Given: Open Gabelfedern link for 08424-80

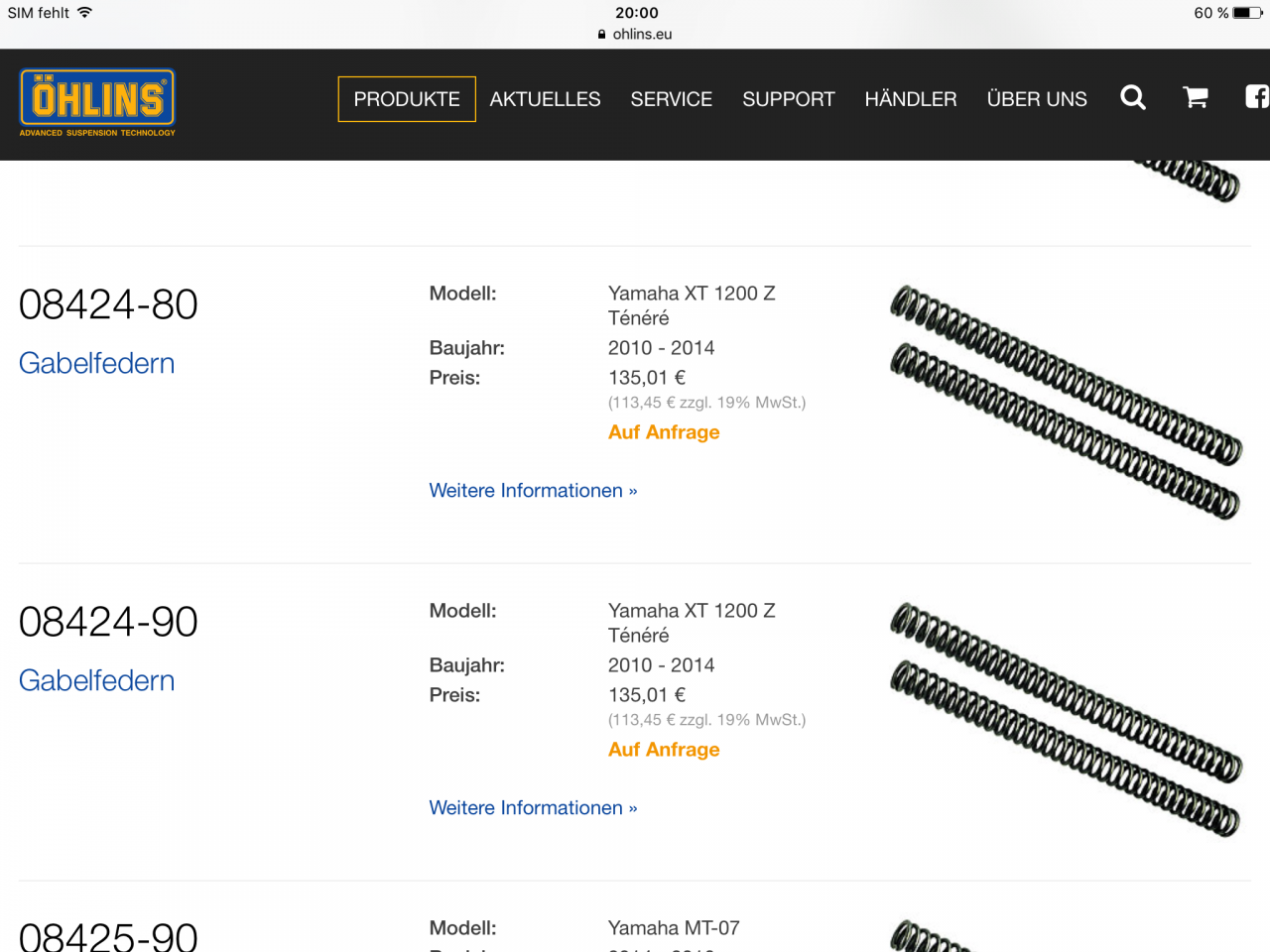Looking at the screenshot, I should coord(97,363).
